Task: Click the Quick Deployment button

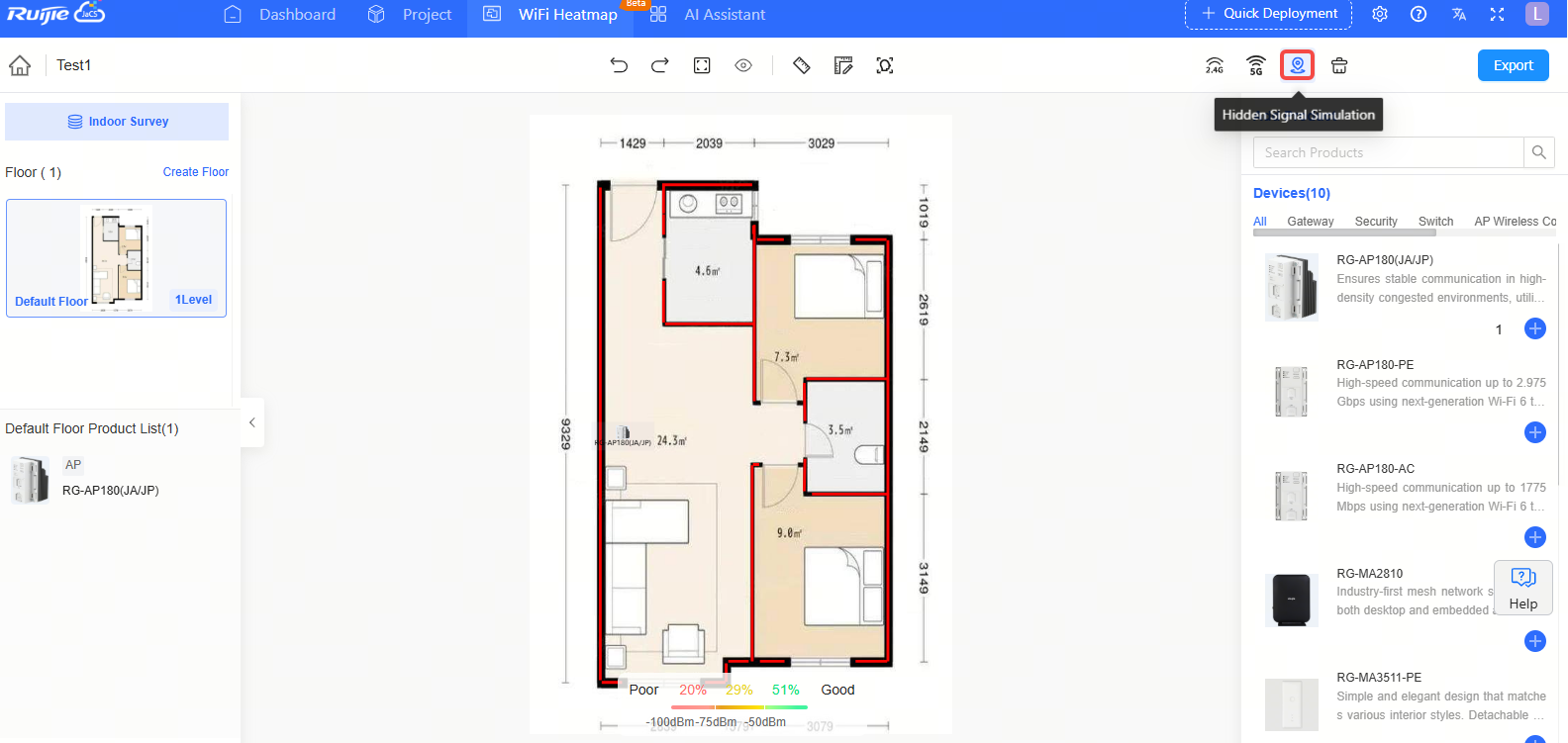Action: pyautogui.click(x=1269, y=14)
